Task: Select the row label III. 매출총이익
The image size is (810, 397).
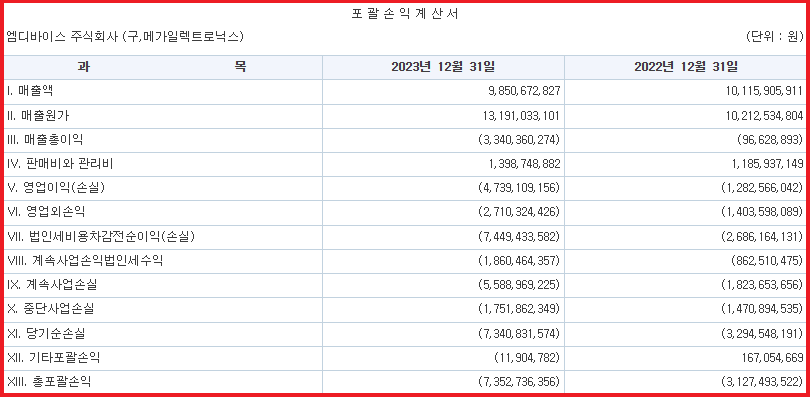Action: (45, 140)
